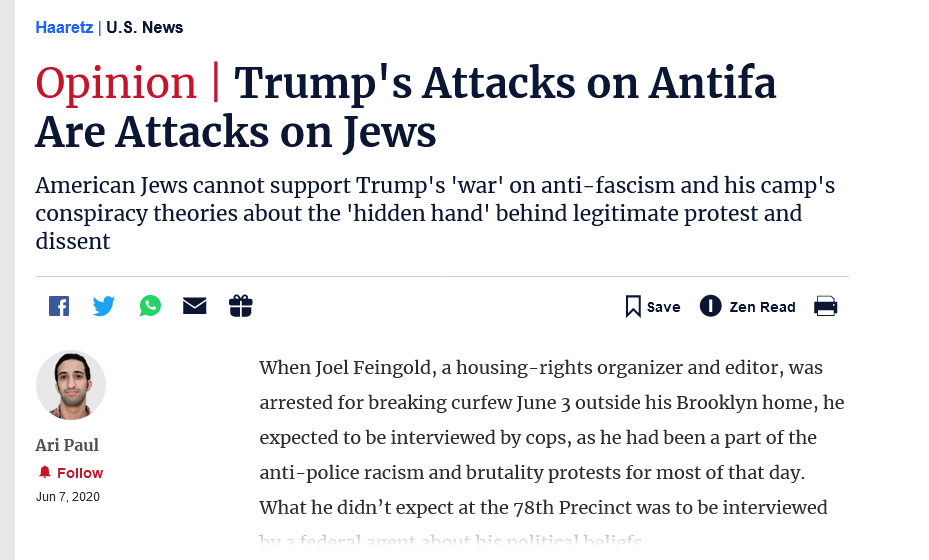Share article on Facebook
929x560 pixels.
(59, 306)
